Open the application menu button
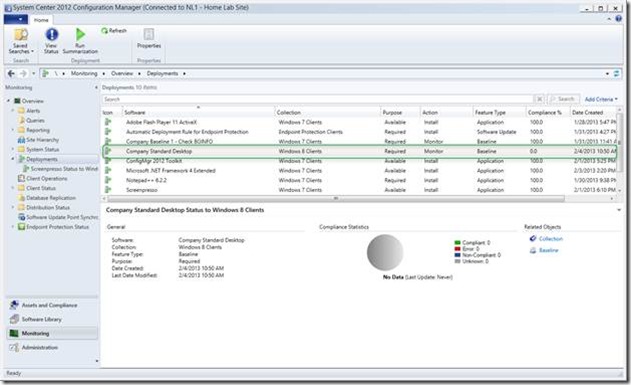The height and width of the screenshot is (385, 631). 16,19
